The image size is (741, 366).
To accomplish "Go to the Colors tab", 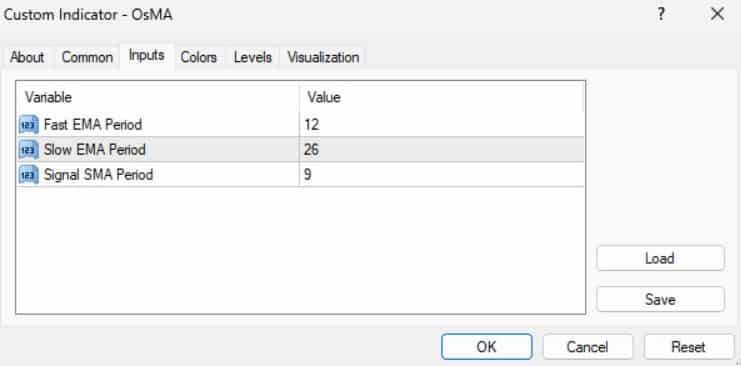I will (198, 58).
